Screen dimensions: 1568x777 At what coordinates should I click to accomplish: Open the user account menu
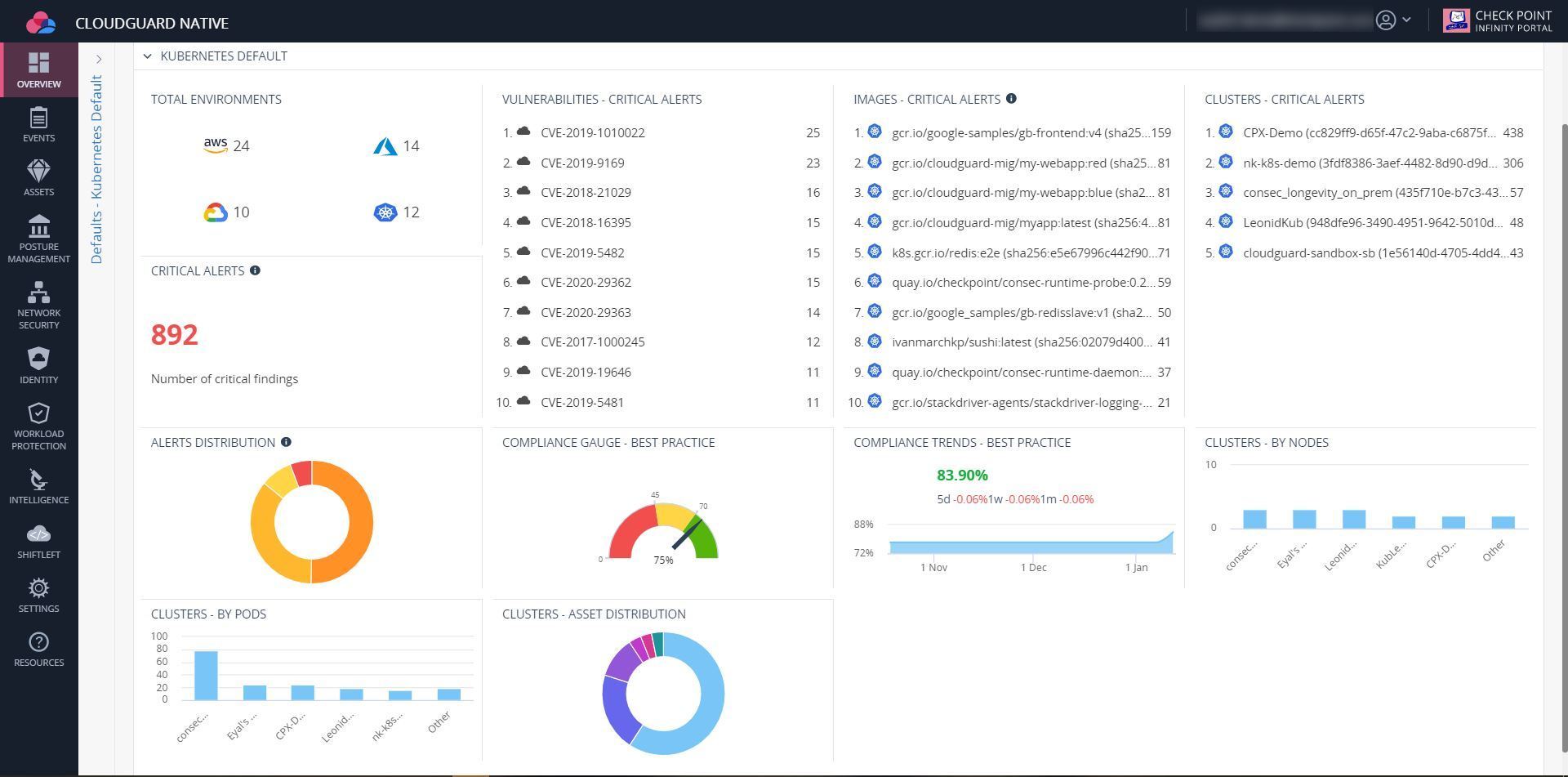tap(1393, 20)
